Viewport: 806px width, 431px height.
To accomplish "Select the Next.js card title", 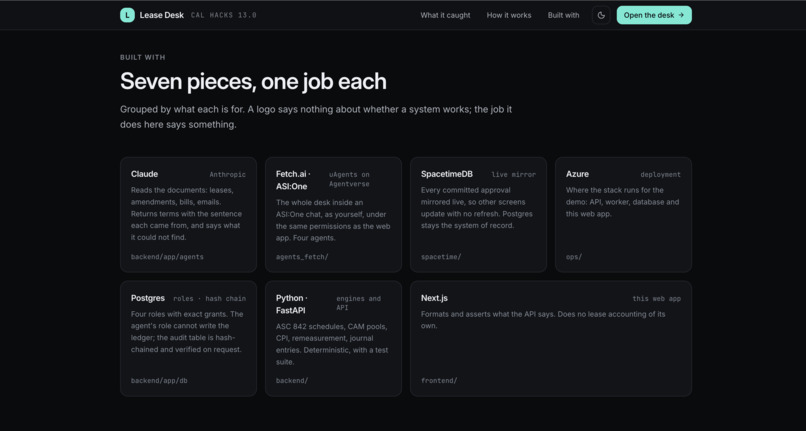I will pos(434,298).
